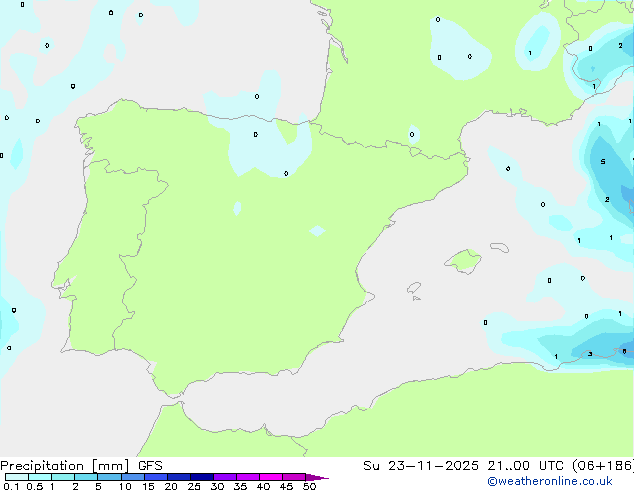The width and height of the screenshot is (634, 490).
Task: Click the '15' legend scale label
Action: [148, 486]
